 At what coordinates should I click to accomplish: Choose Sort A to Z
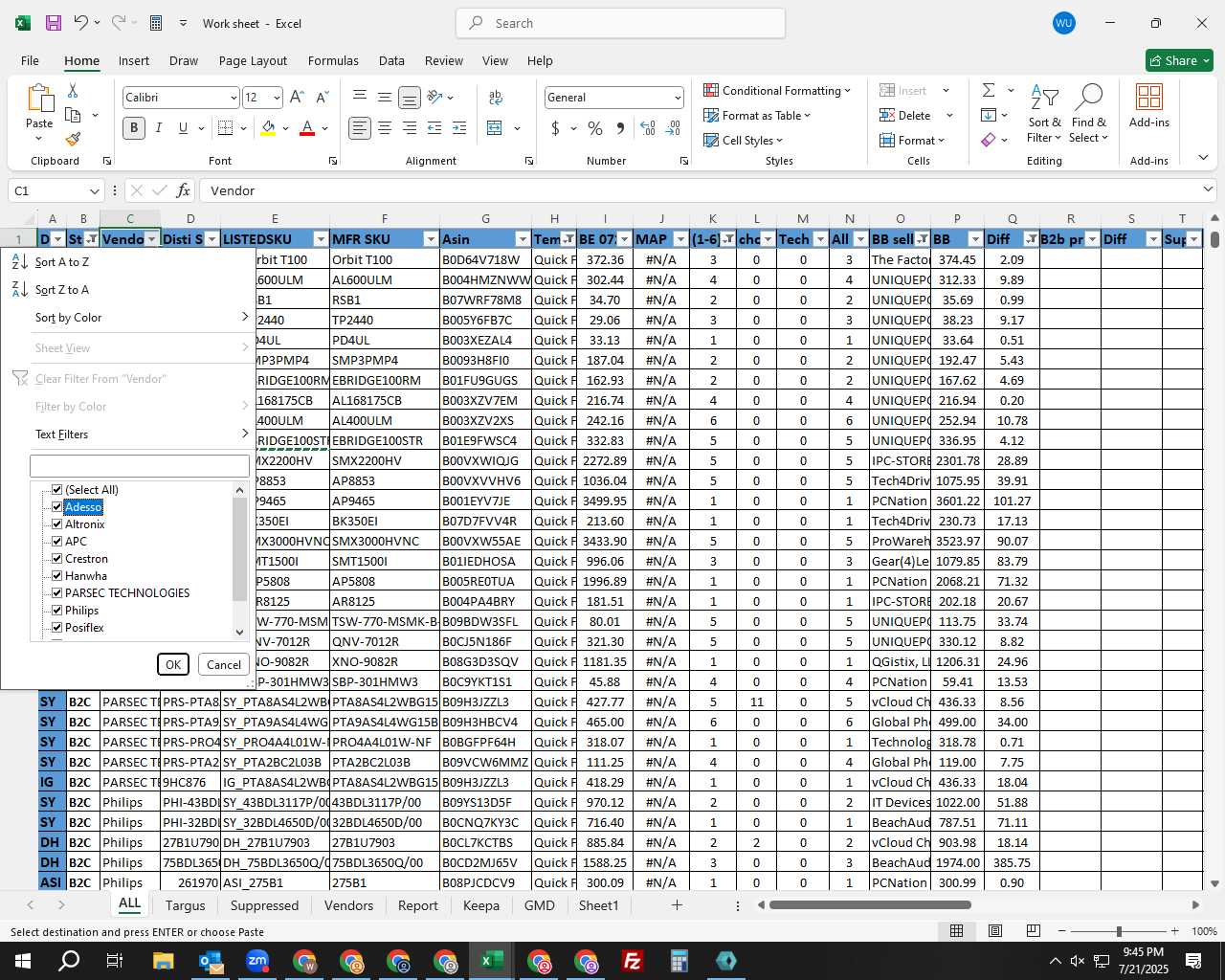[129, 262]
